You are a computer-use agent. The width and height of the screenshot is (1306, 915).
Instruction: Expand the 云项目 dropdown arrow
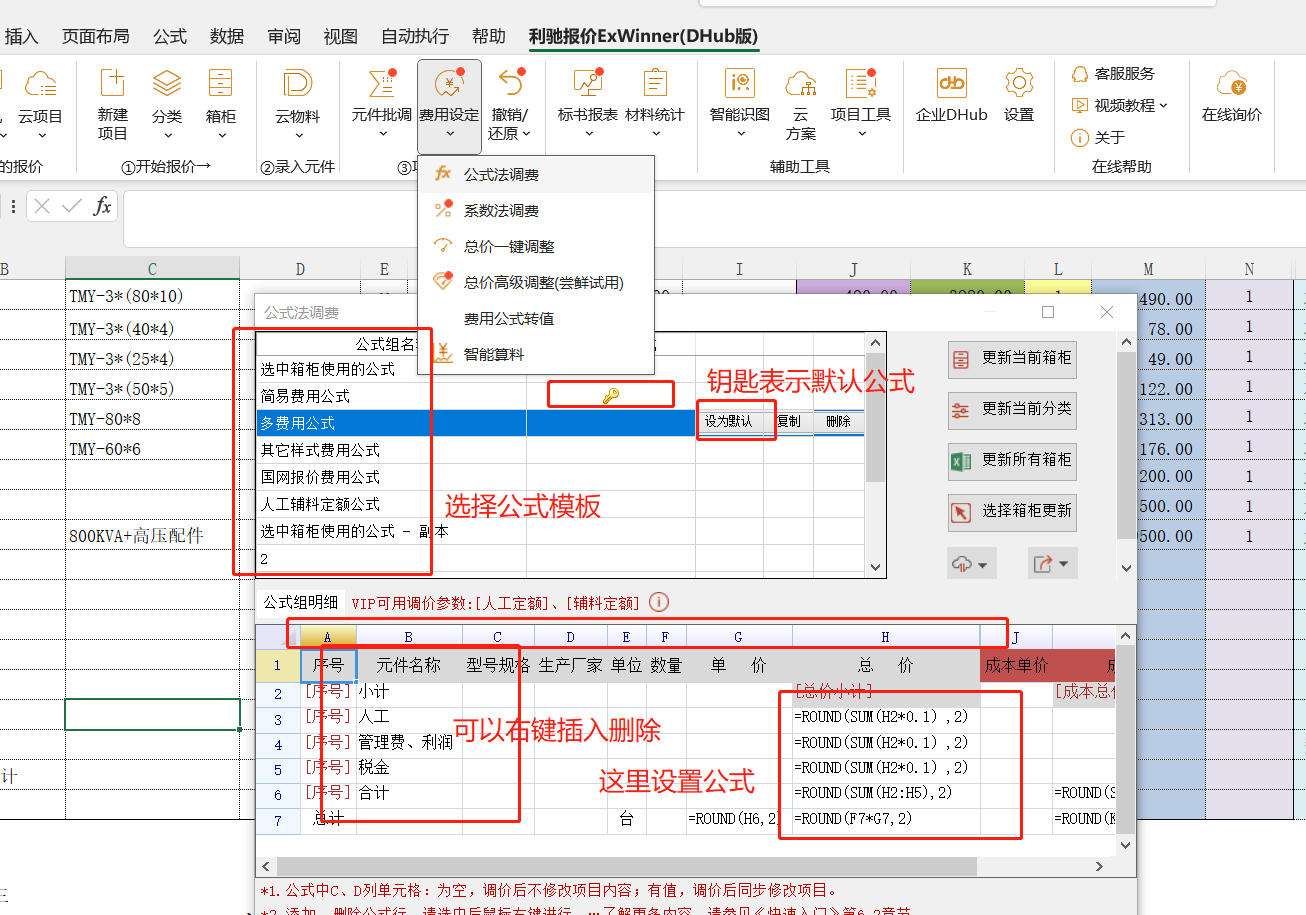(40, 135)
